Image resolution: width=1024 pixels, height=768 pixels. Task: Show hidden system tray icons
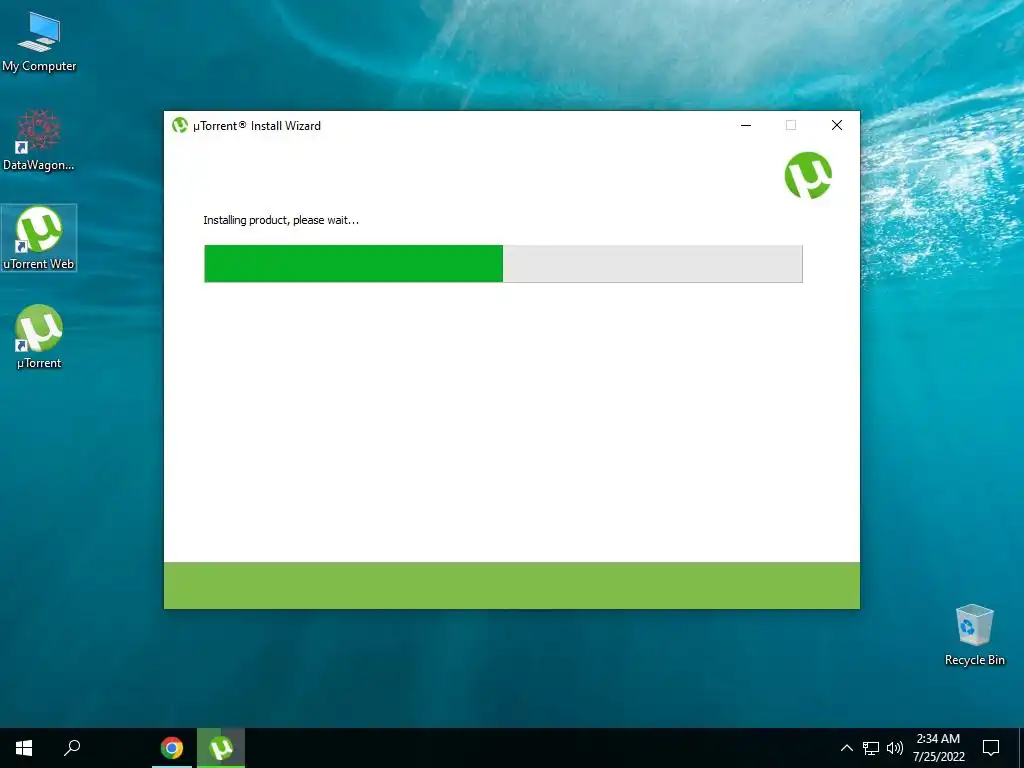[x=846, y=748]
